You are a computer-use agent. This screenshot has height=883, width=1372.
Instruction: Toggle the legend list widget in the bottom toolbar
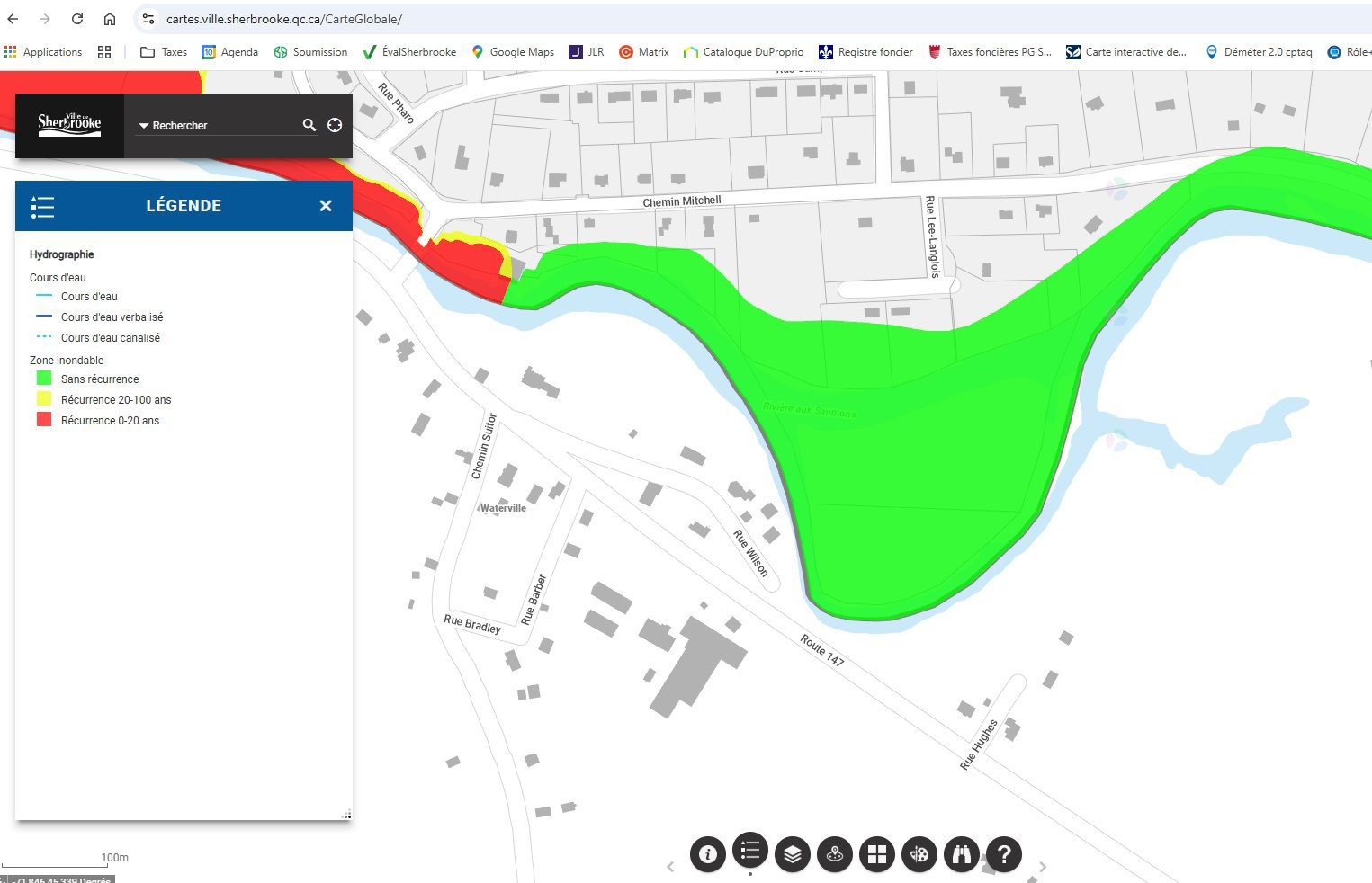[750, 851]
